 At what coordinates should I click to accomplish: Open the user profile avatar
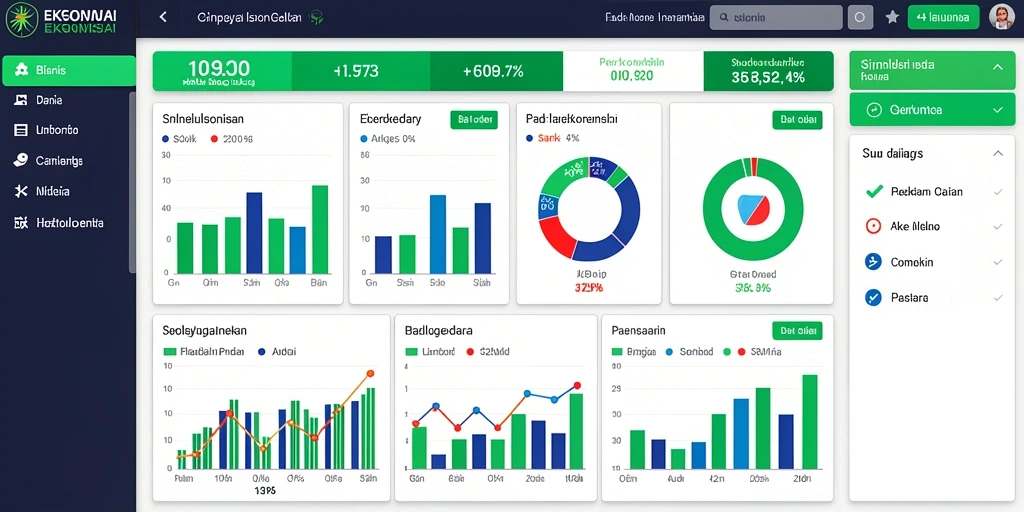click(1001, 18)
